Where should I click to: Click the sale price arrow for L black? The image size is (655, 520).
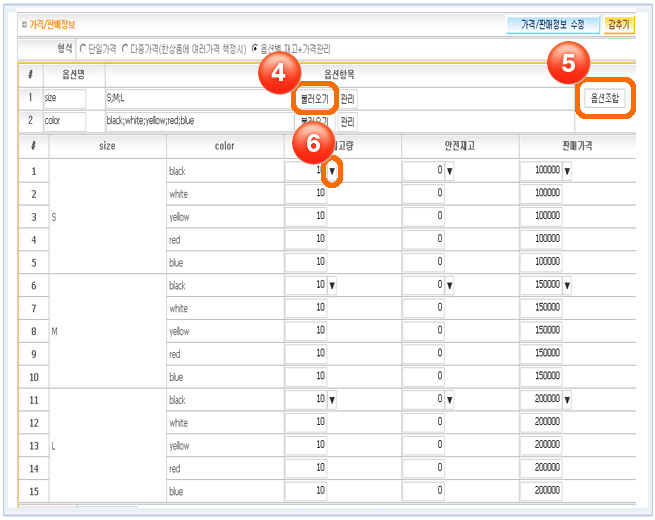[567, 400]
